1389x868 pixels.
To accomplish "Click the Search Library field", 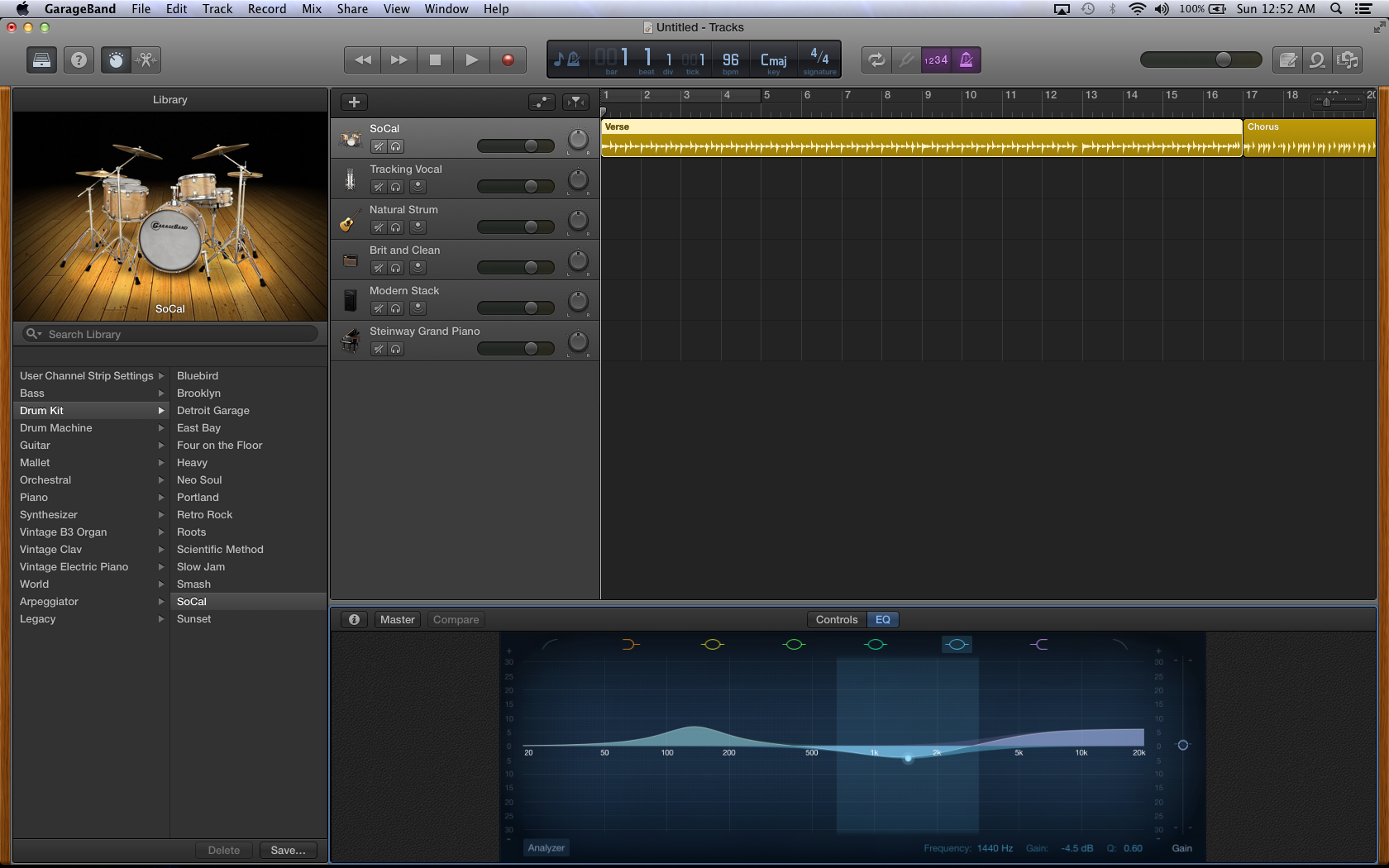I will tap(169, 334).
